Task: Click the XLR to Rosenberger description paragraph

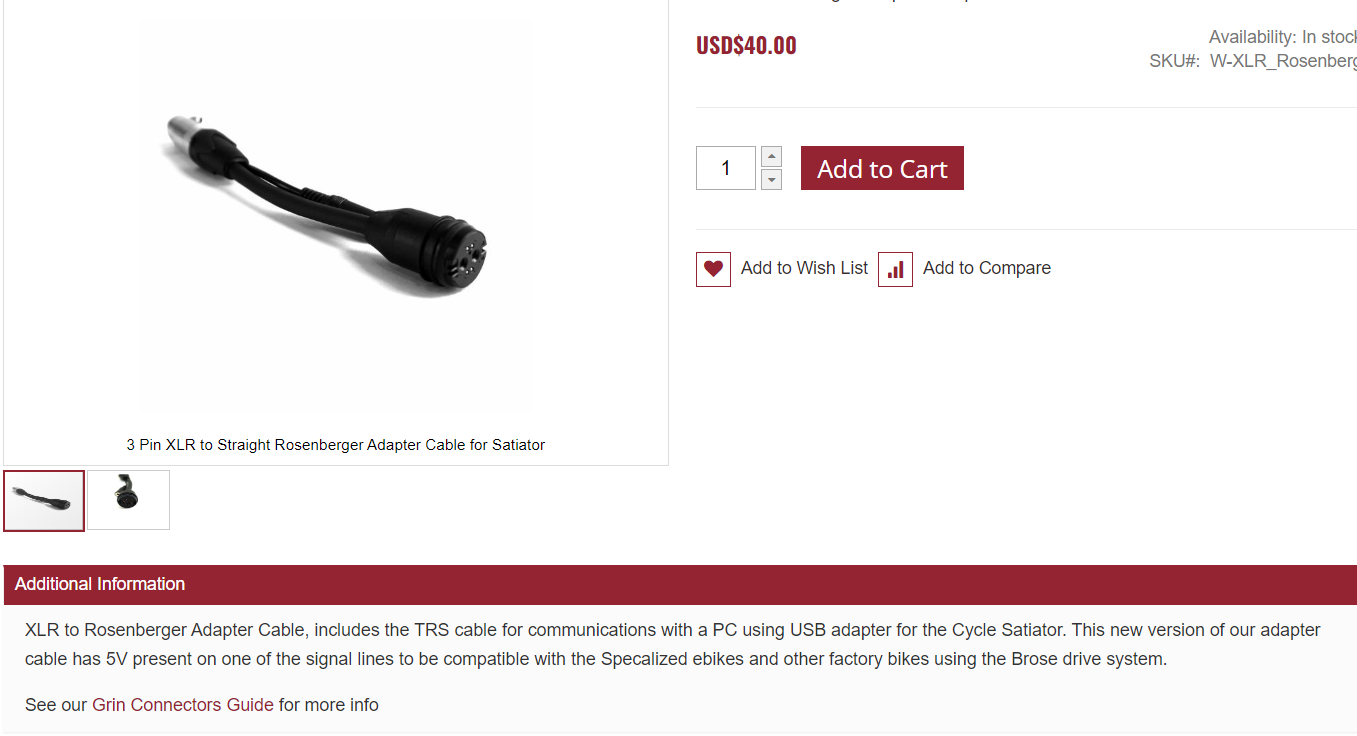Action: [x=673, y=645]
